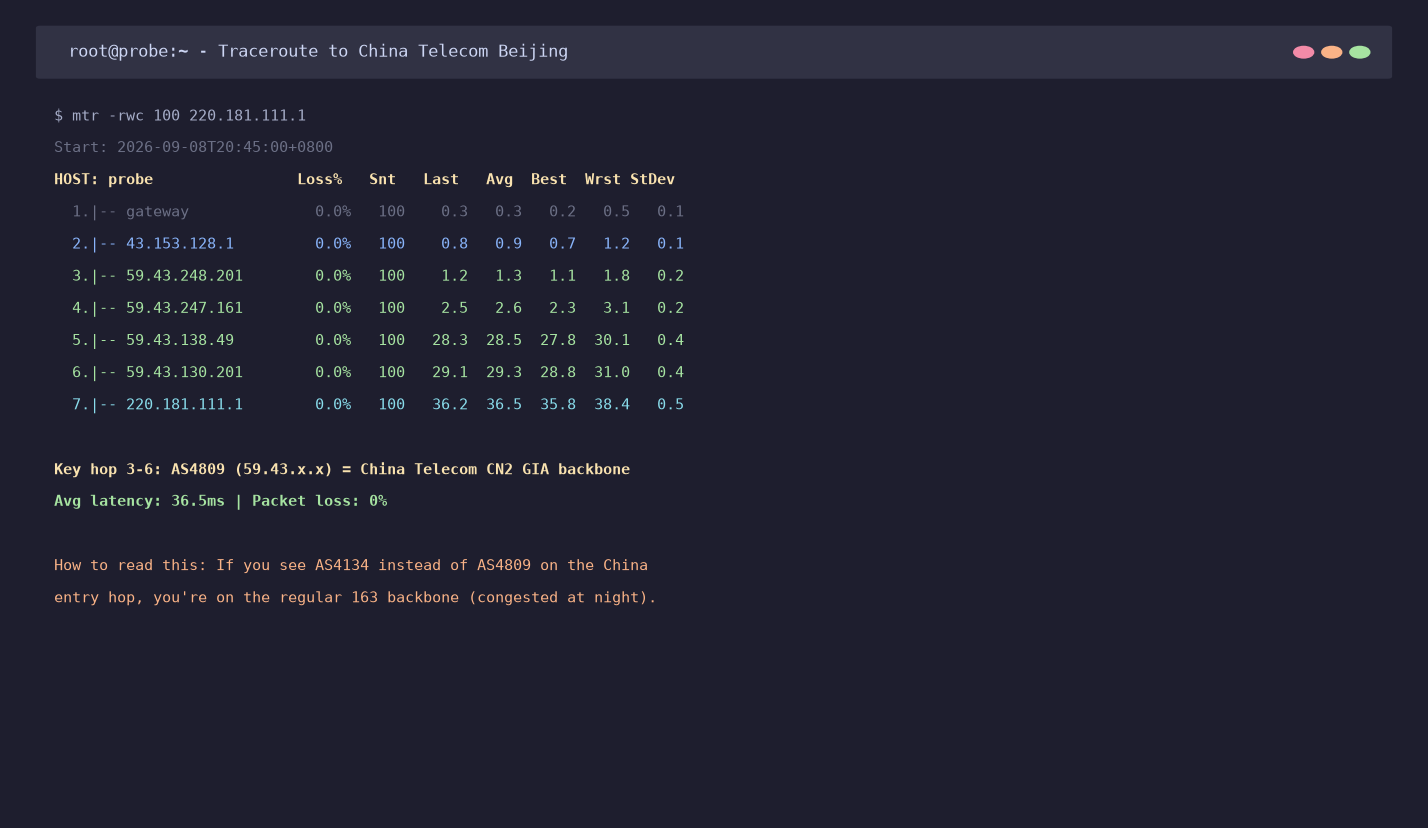
Task: Click the 'Last' column header
Action: pyautogui.click(x=441, y=179)
